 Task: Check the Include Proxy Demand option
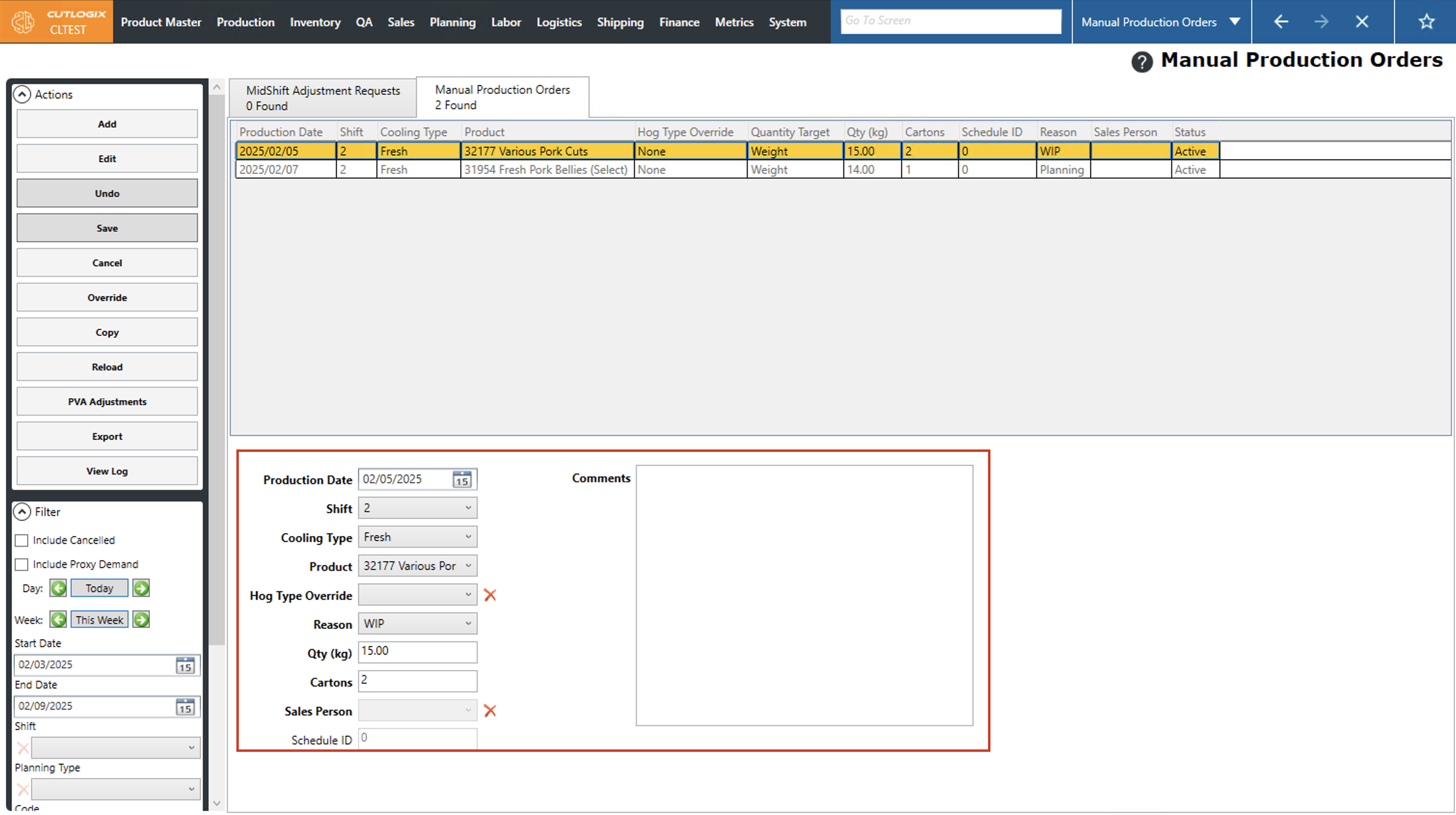[x=22, y=565]
